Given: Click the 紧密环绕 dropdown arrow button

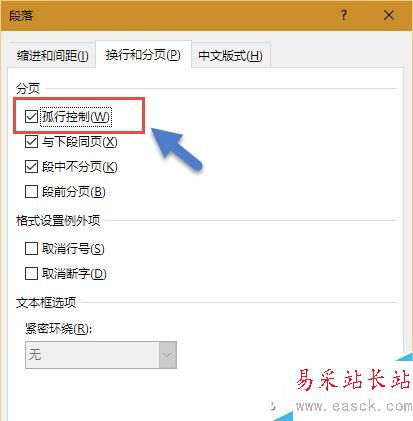Looking at the screenshot, I should (x=167, y=355).
